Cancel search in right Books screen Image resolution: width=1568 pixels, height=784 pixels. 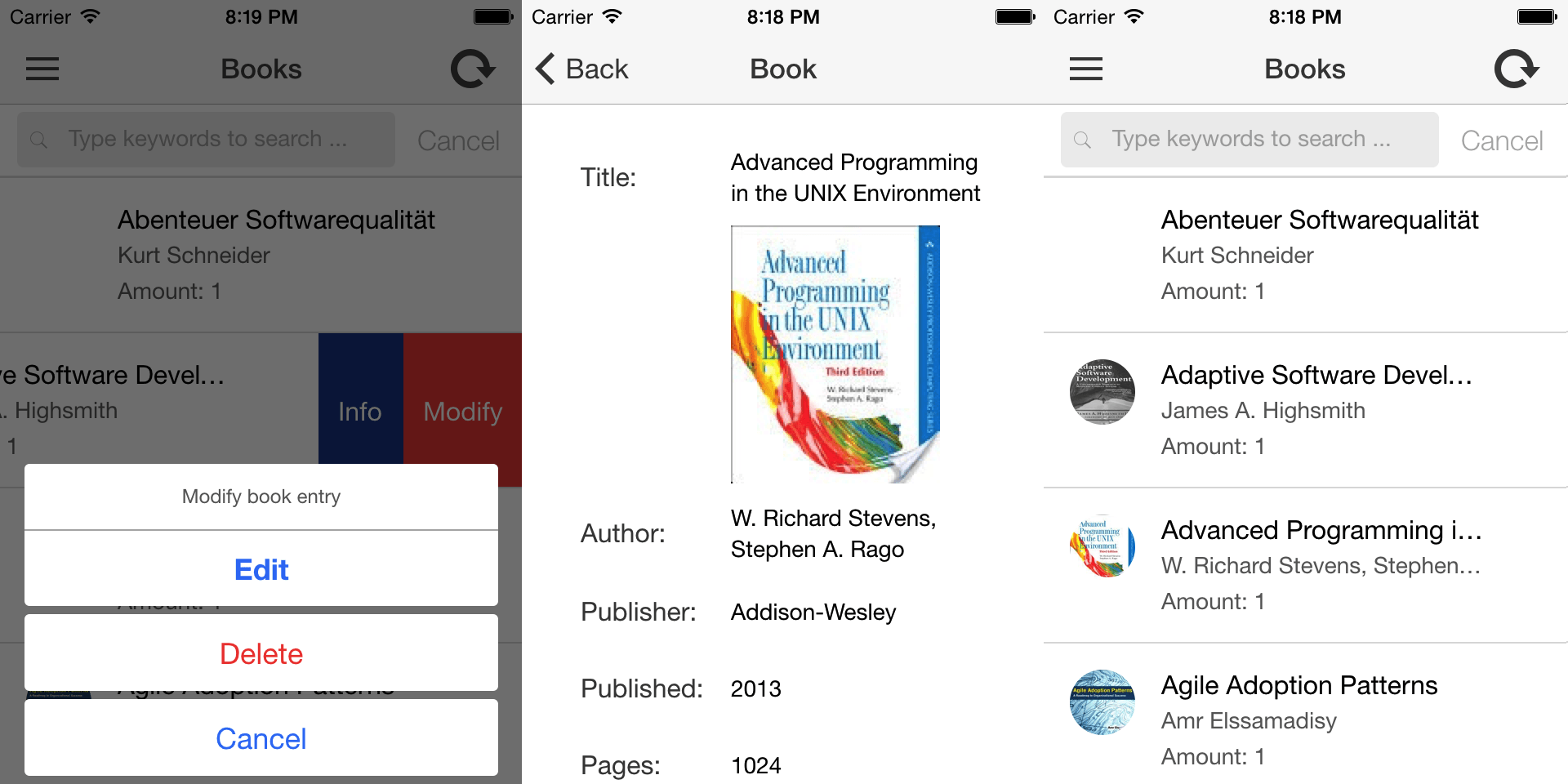click(x=1501, y=140)
